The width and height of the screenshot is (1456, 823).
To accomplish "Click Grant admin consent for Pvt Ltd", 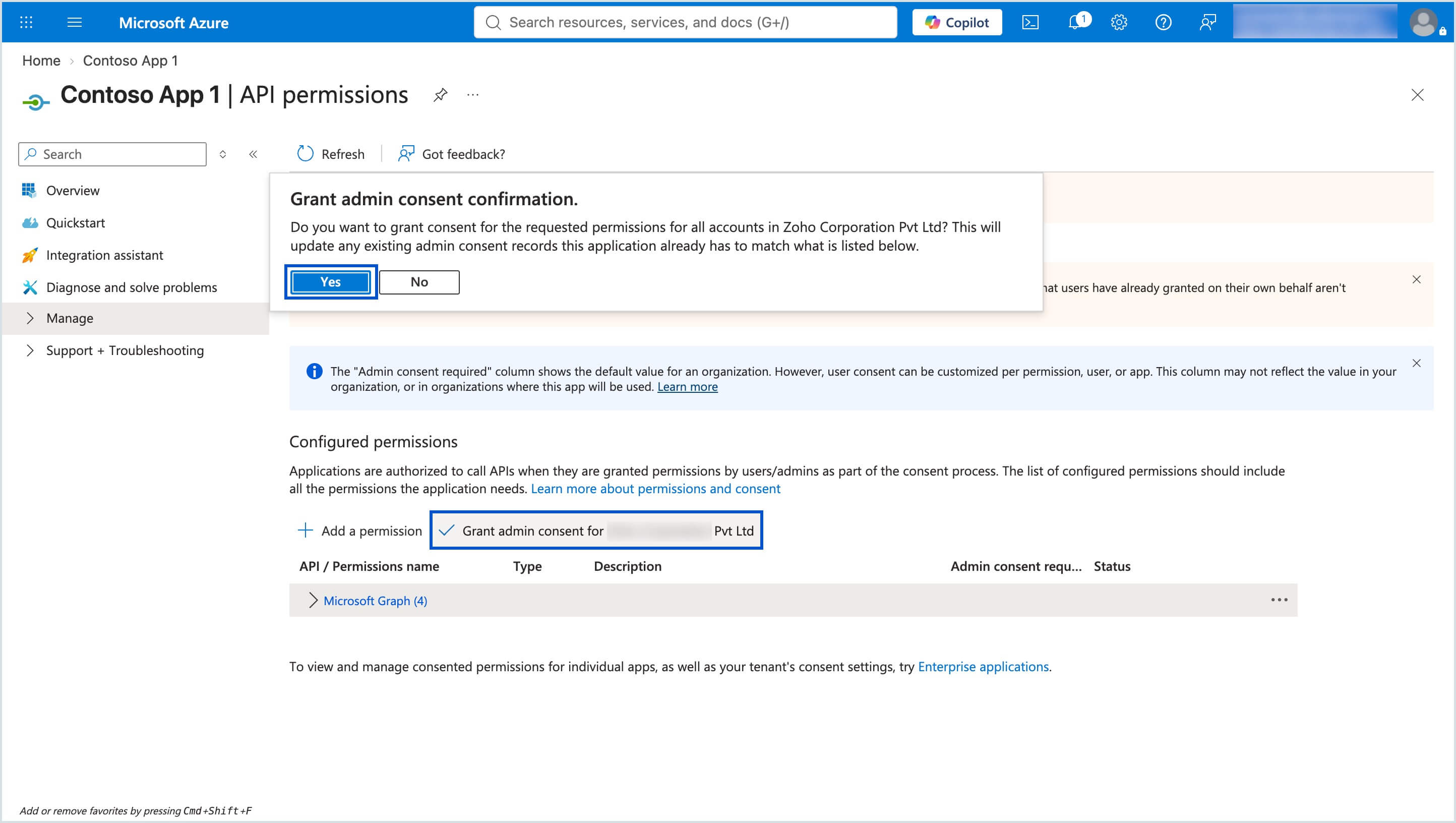I will coord(596,530).
